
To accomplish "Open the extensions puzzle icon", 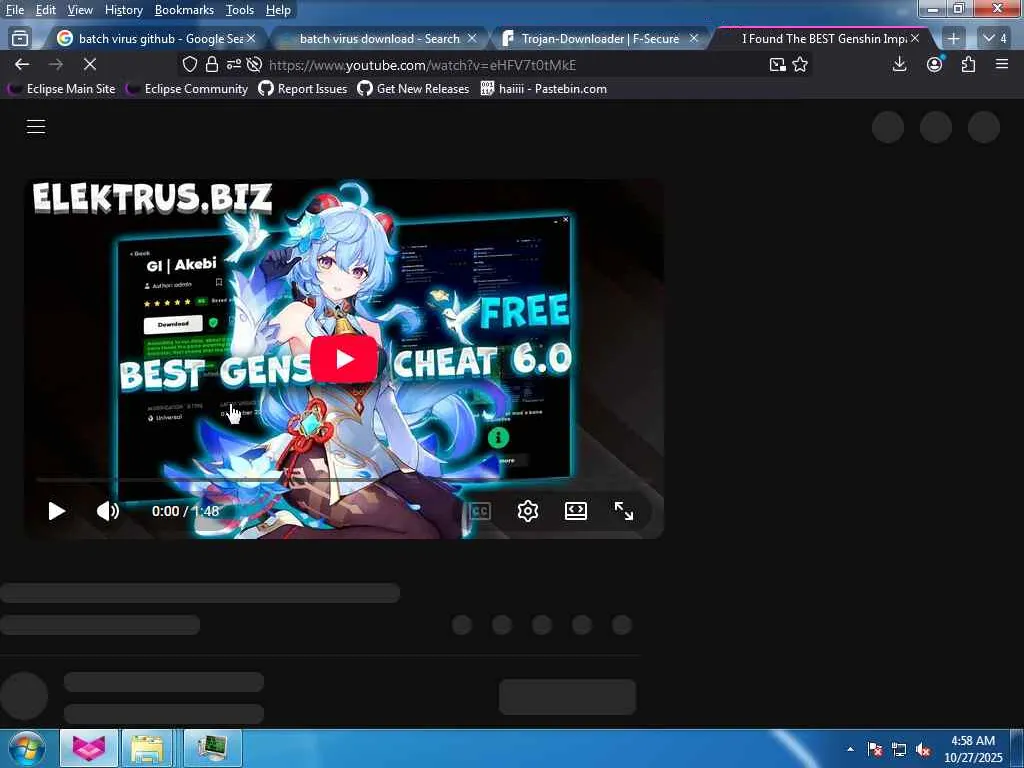I will pos(968,65).
